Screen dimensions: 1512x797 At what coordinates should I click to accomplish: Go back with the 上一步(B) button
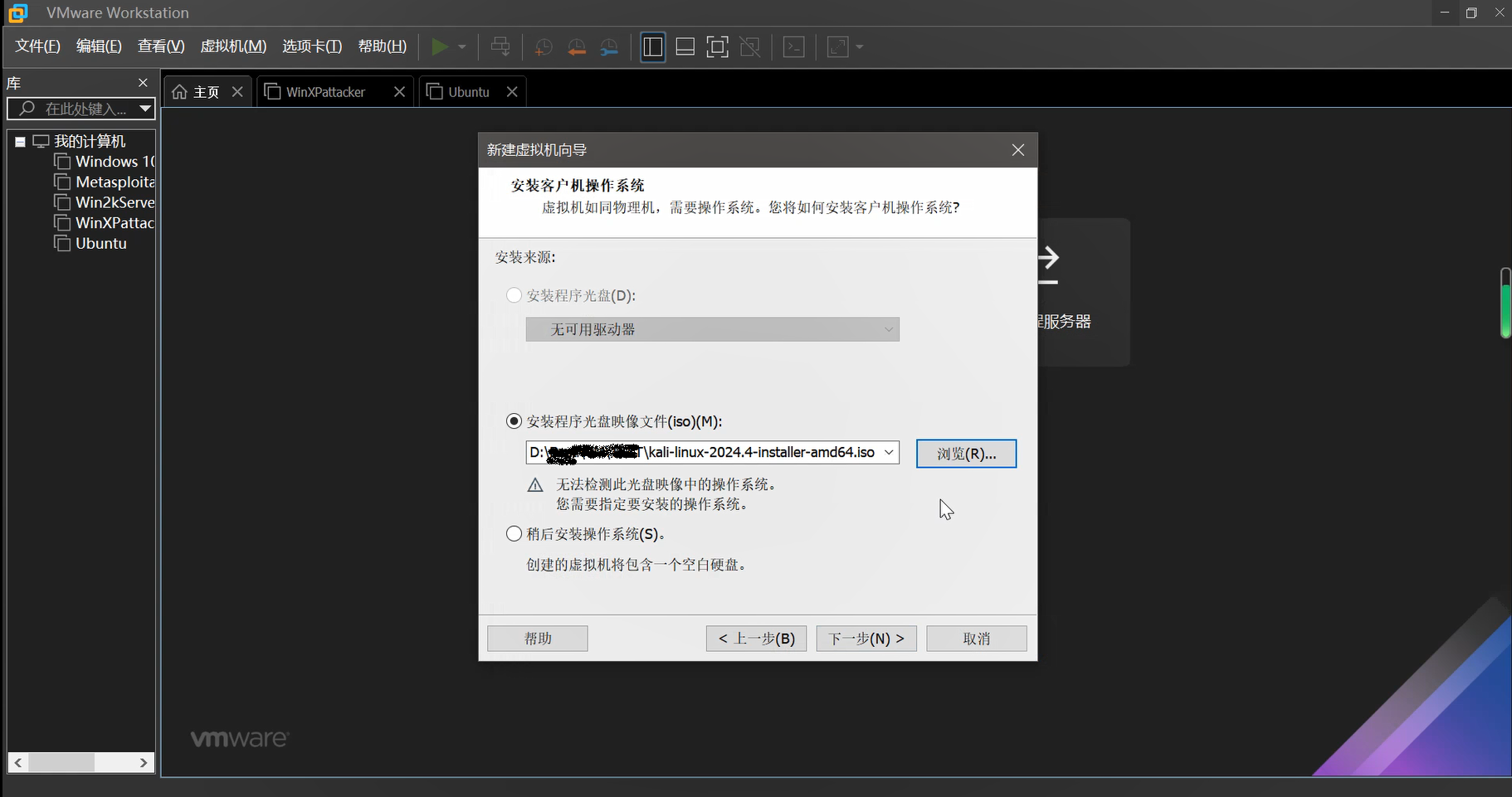pyautogui.click(x=756, y=639)
